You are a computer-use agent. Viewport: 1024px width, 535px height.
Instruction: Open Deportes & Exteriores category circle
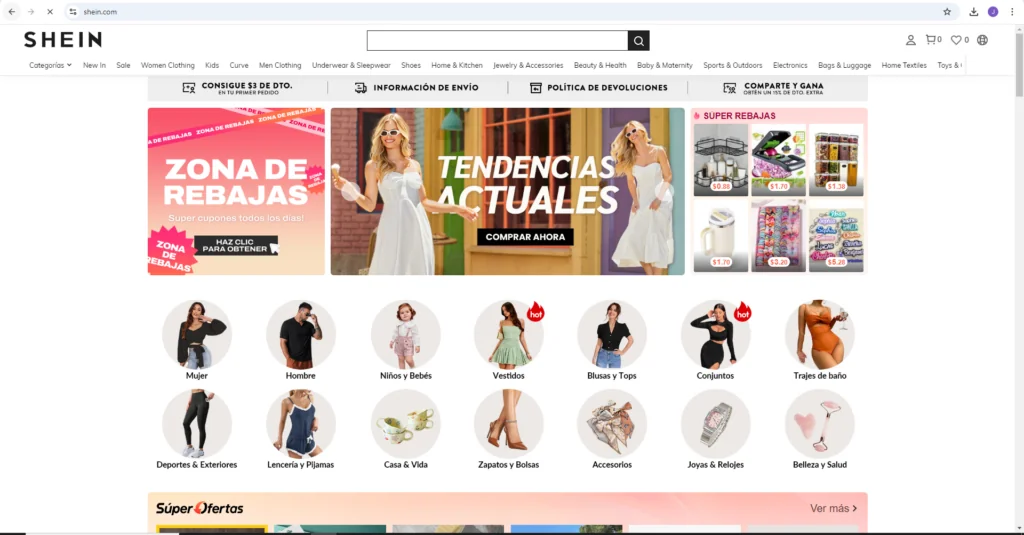click(197, 424)
